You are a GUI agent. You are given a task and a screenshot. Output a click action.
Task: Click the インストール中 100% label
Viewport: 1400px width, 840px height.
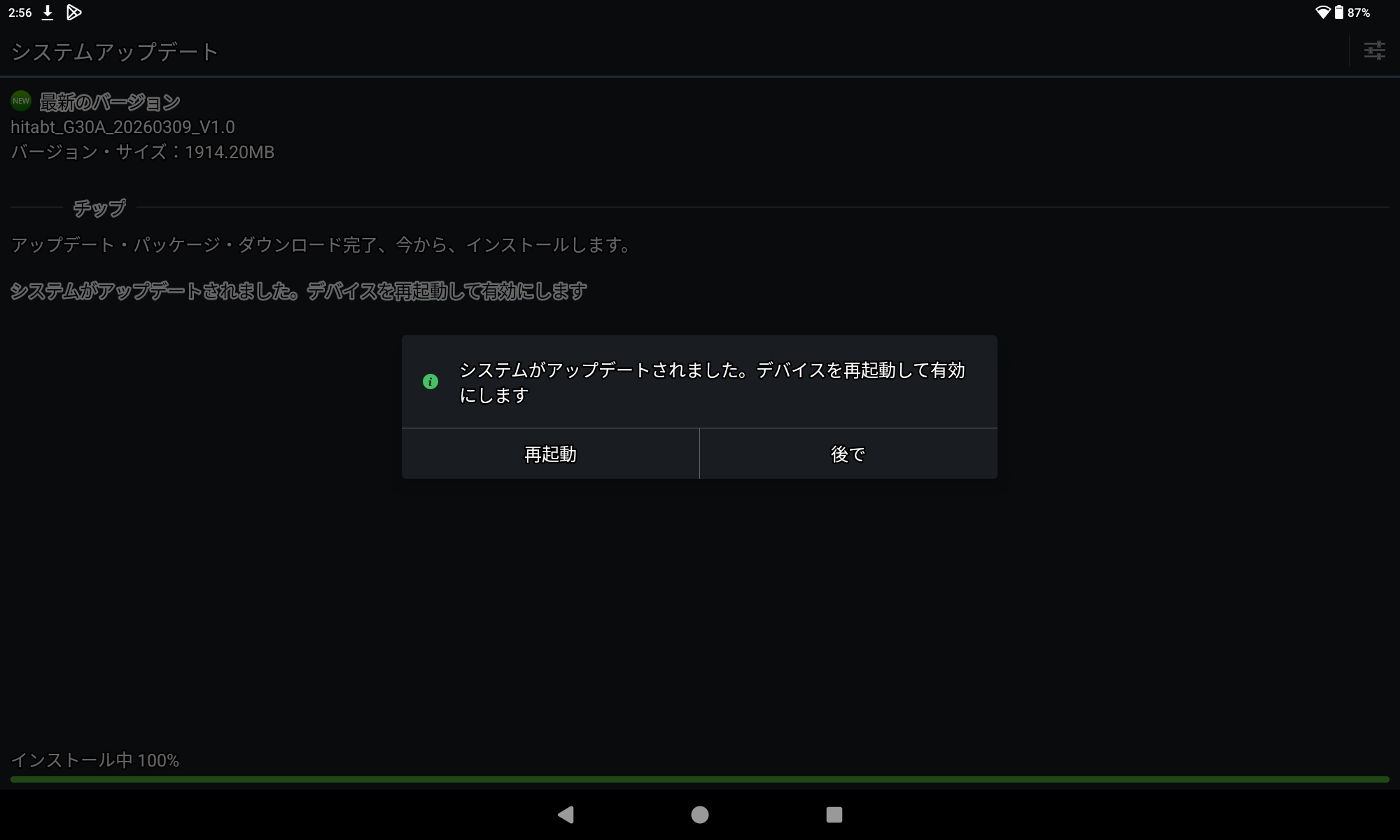click(95, 760)
